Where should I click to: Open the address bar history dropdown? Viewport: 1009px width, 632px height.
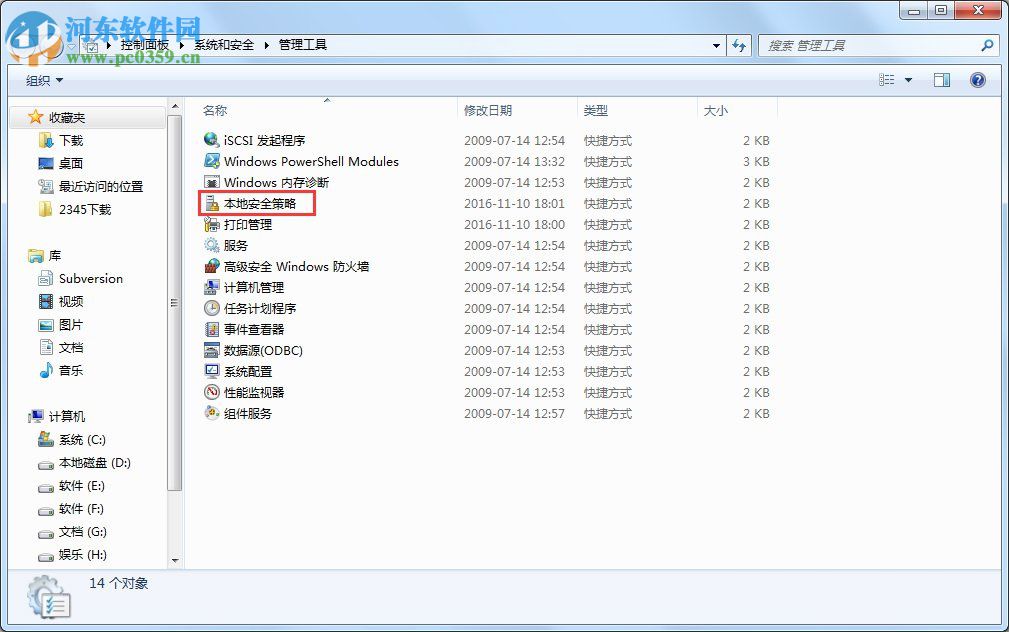[716, 45]
